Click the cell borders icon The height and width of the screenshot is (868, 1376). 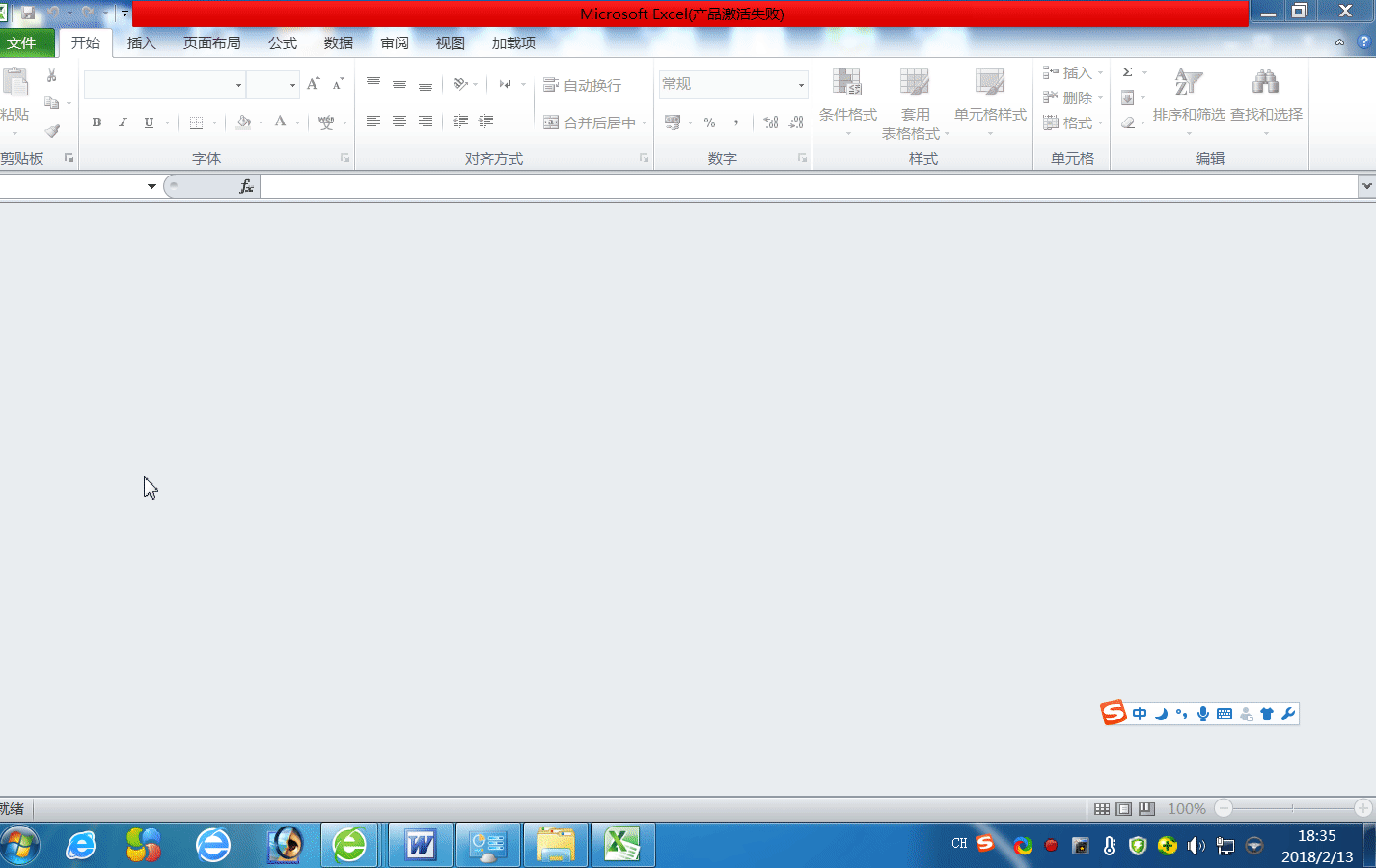pyautogui.click(x=196, y=122)
